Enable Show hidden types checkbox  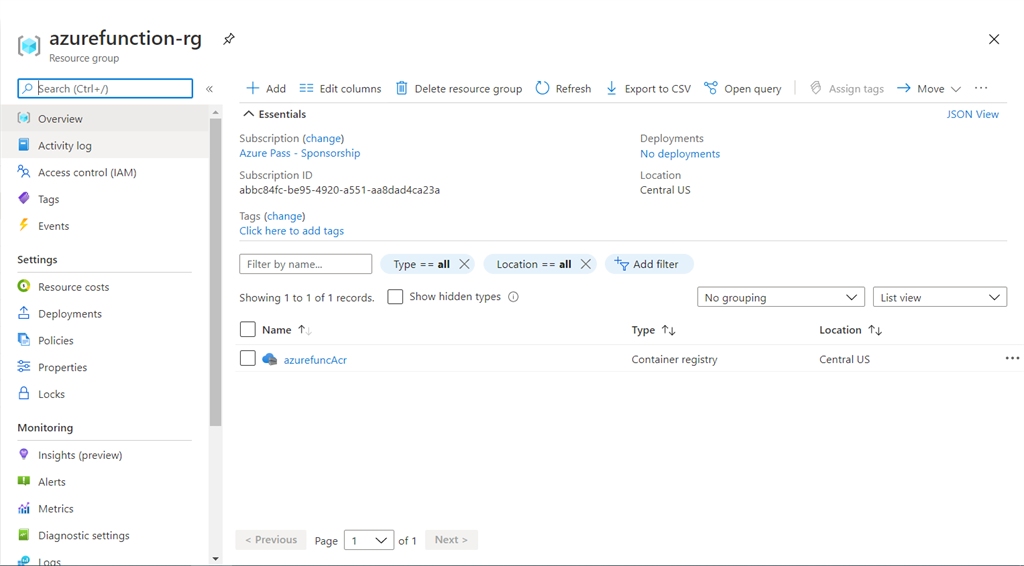pos(395,297)
